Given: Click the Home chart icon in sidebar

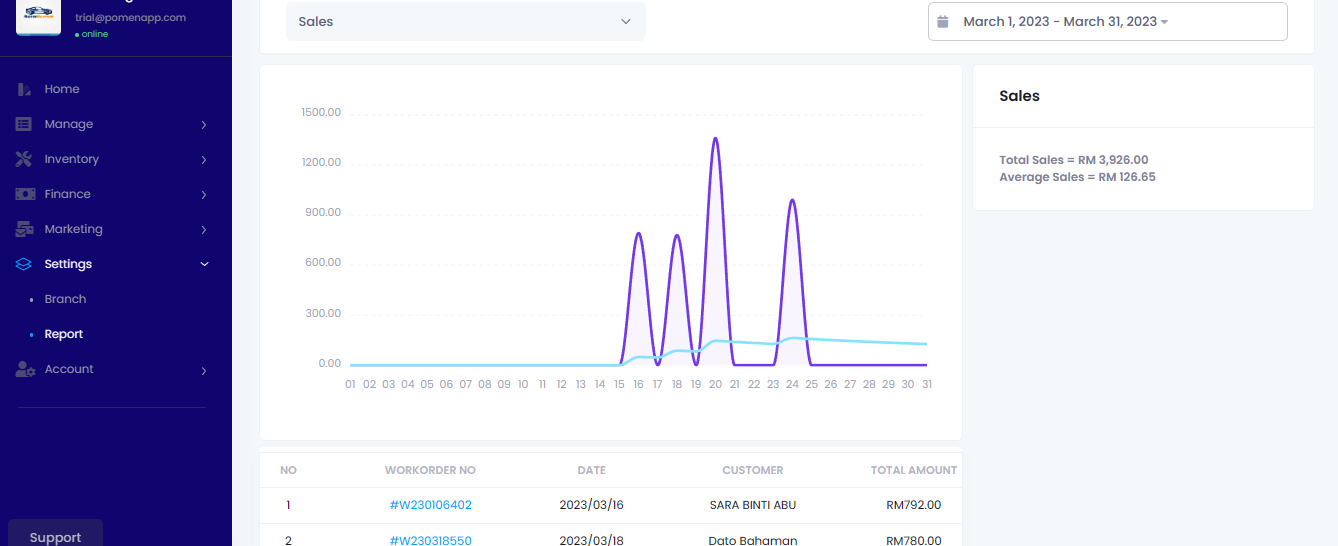Looking at the screenshot, I should tap(24, 89).
